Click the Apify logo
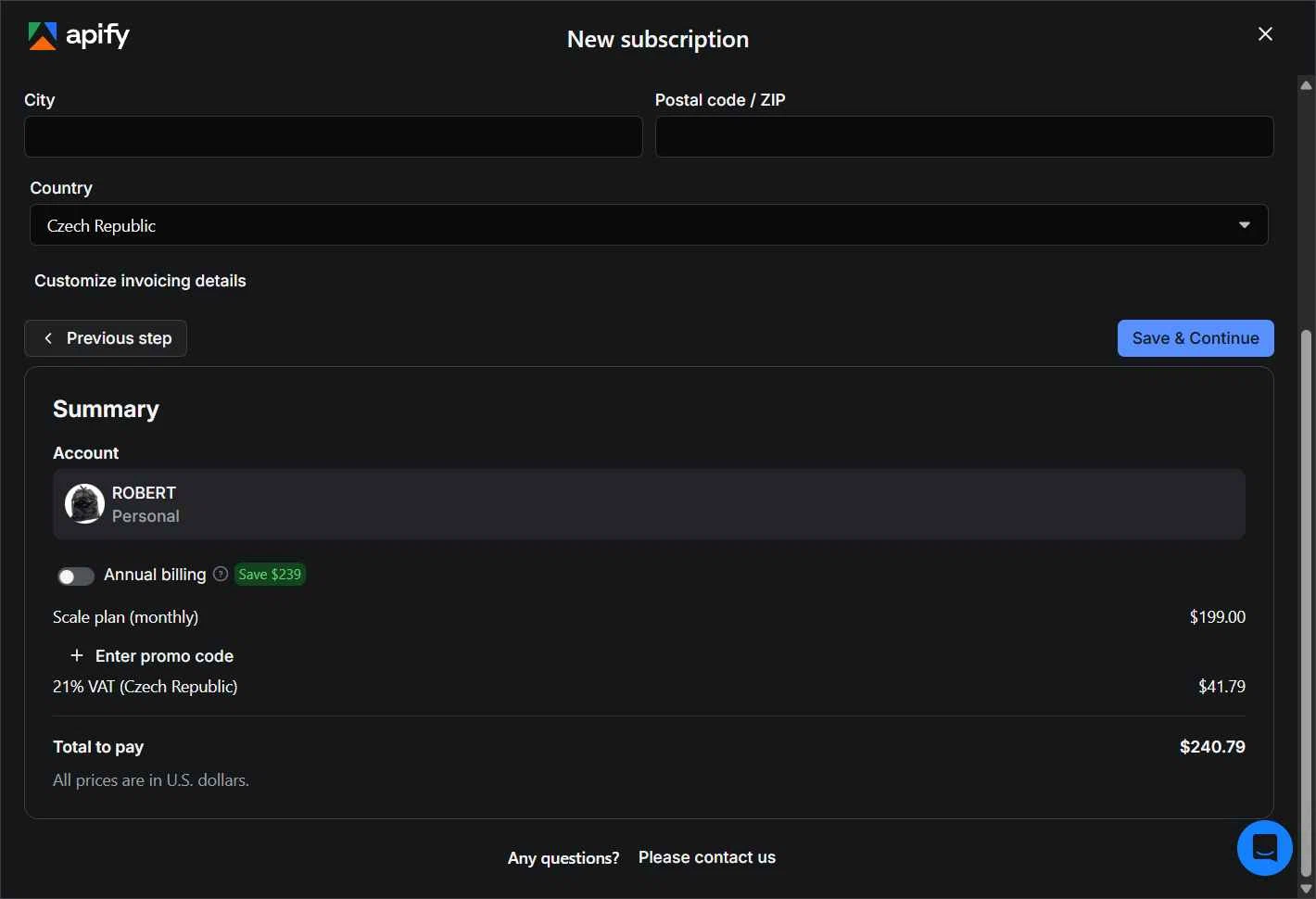 [x=79, y=35]
